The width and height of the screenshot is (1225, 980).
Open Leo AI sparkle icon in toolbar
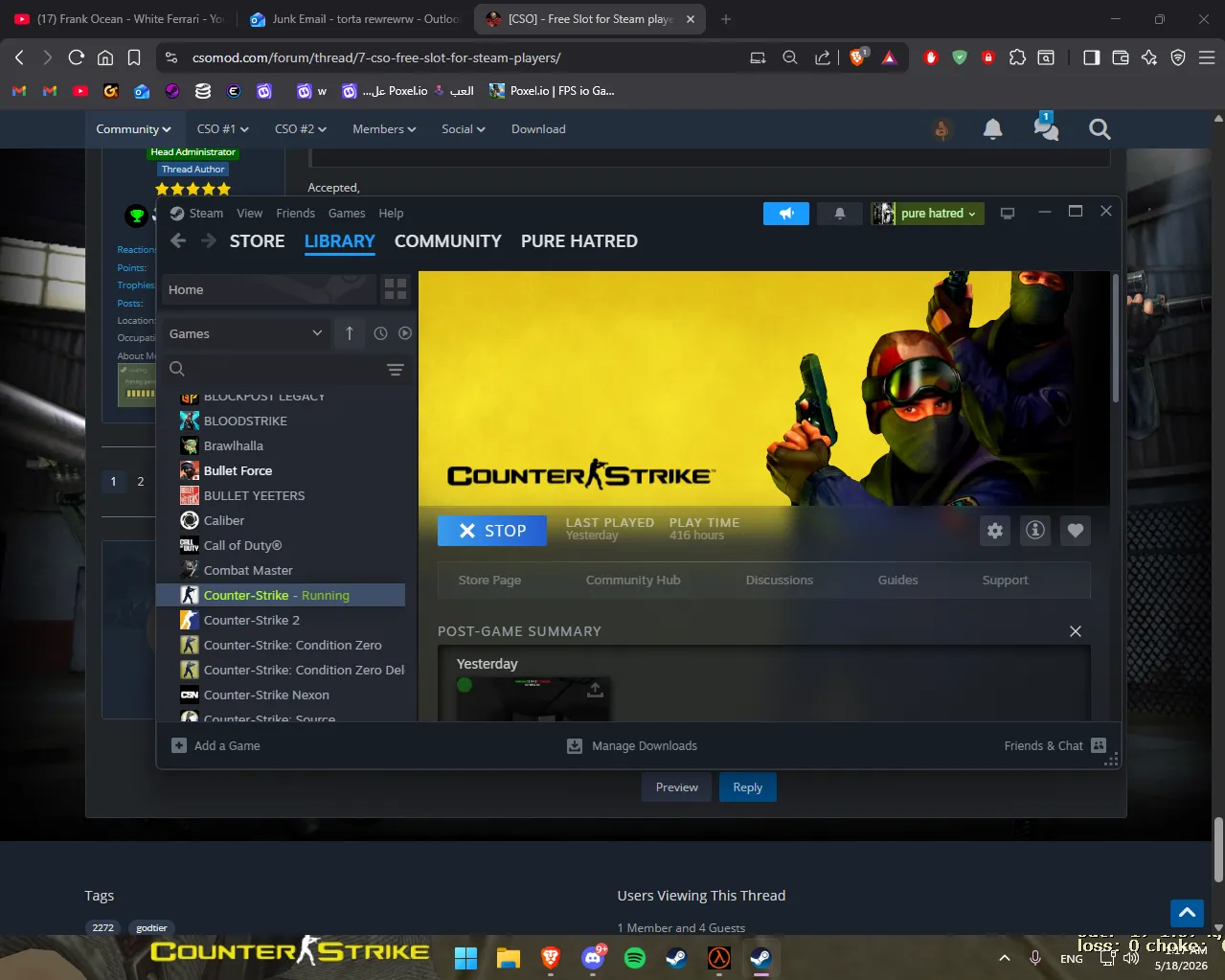point(1149,57)
